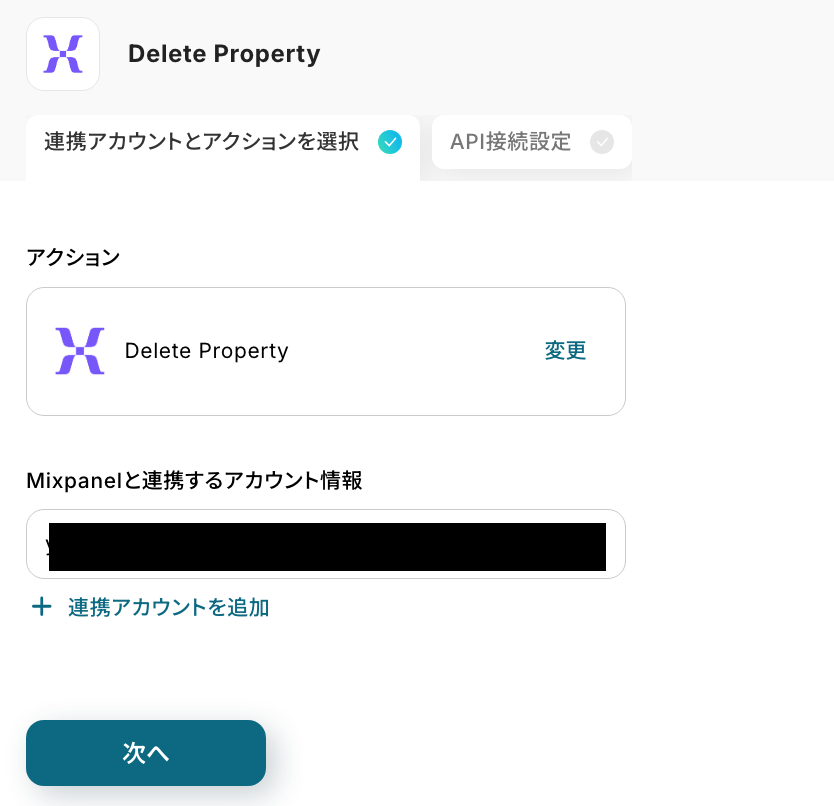Click the Mixpanelと連携するアカウント情報 label
Screen dimensions: 834x806
pyautogui.click(x=194, y=481)
